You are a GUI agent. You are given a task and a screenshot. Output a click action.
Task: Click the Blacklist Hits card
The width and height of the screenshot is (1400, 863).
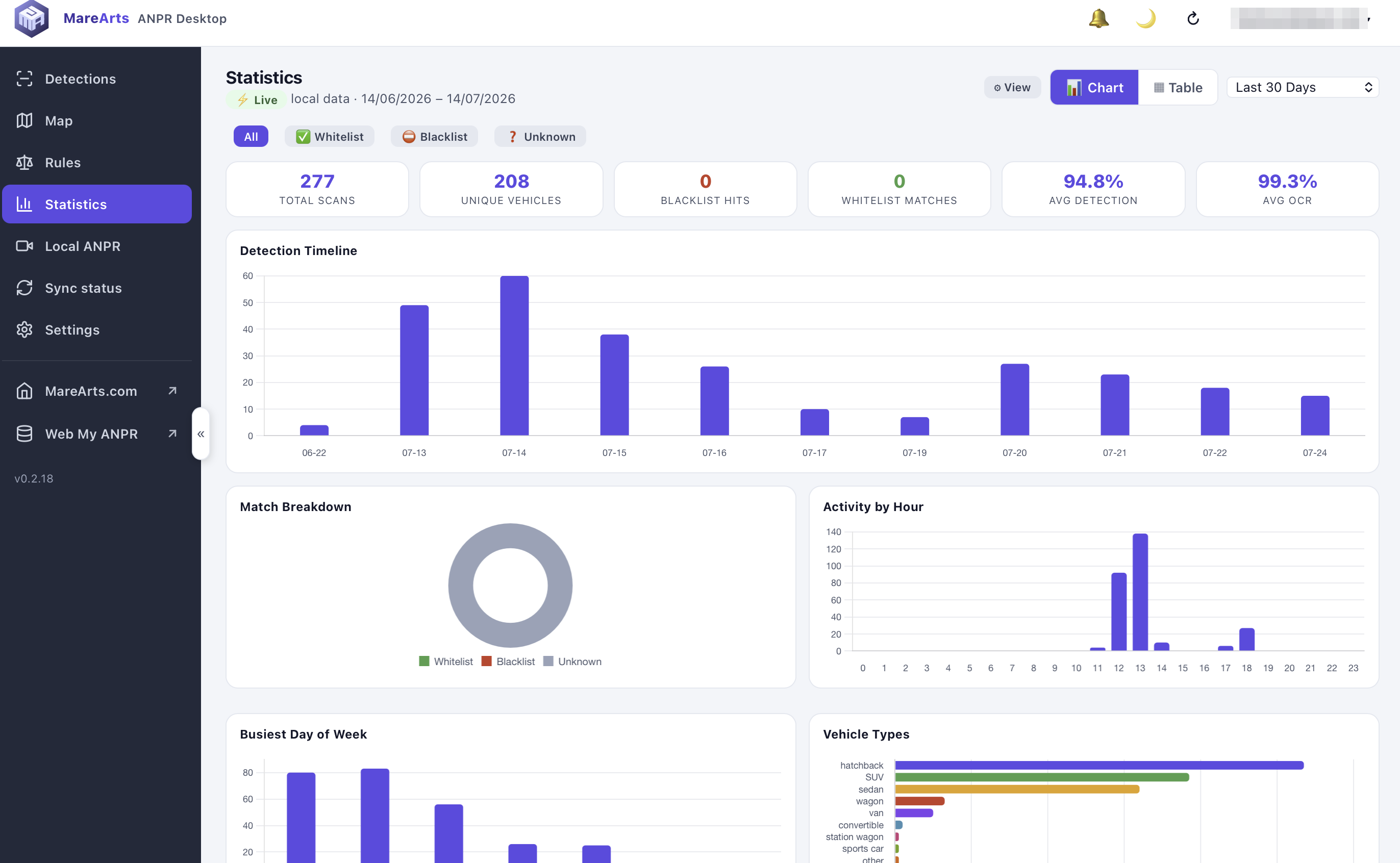(705, 189)
